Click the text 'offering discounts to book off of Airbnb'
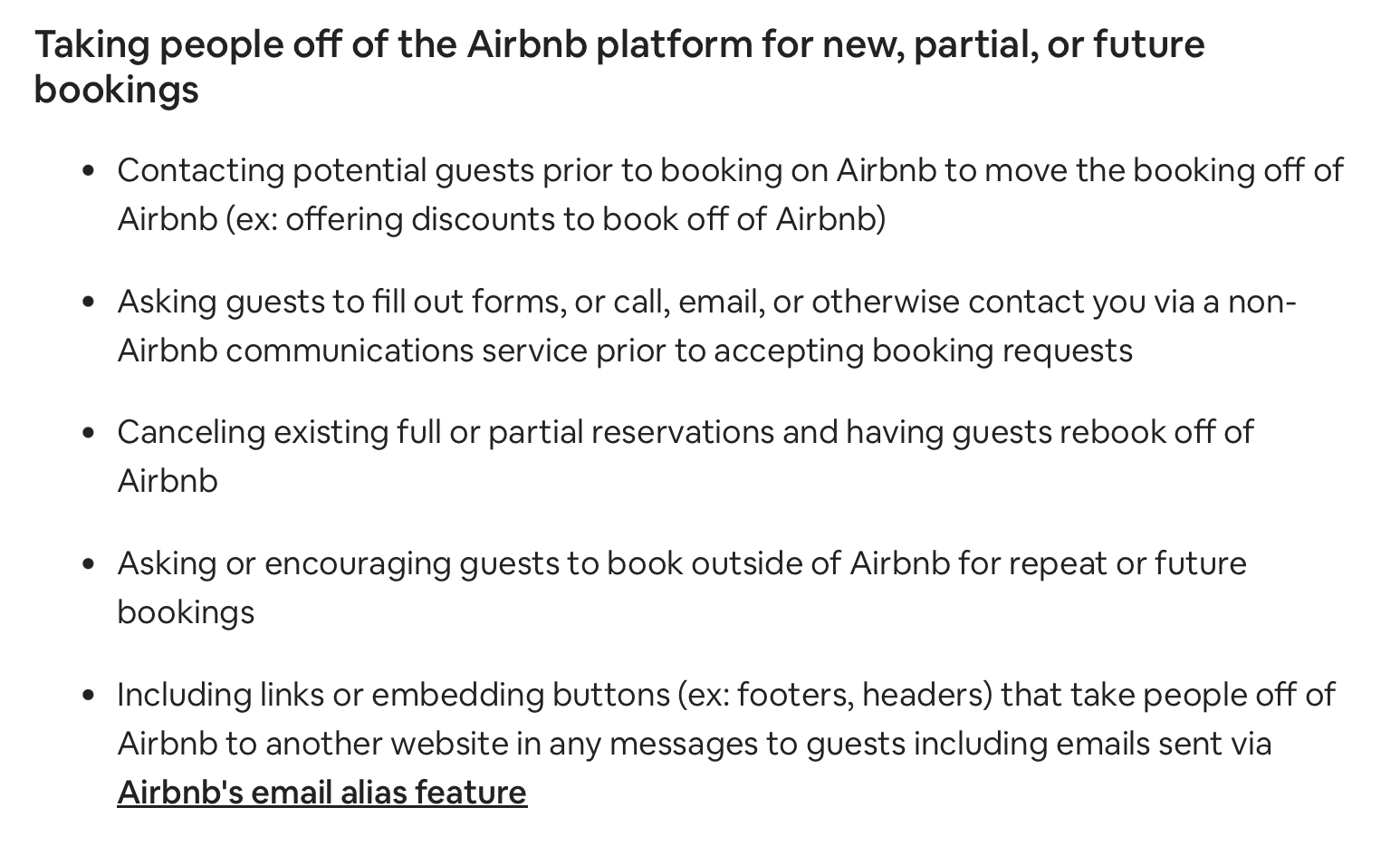The width and height of the screenshot is (1400, 846). (582, 219)
